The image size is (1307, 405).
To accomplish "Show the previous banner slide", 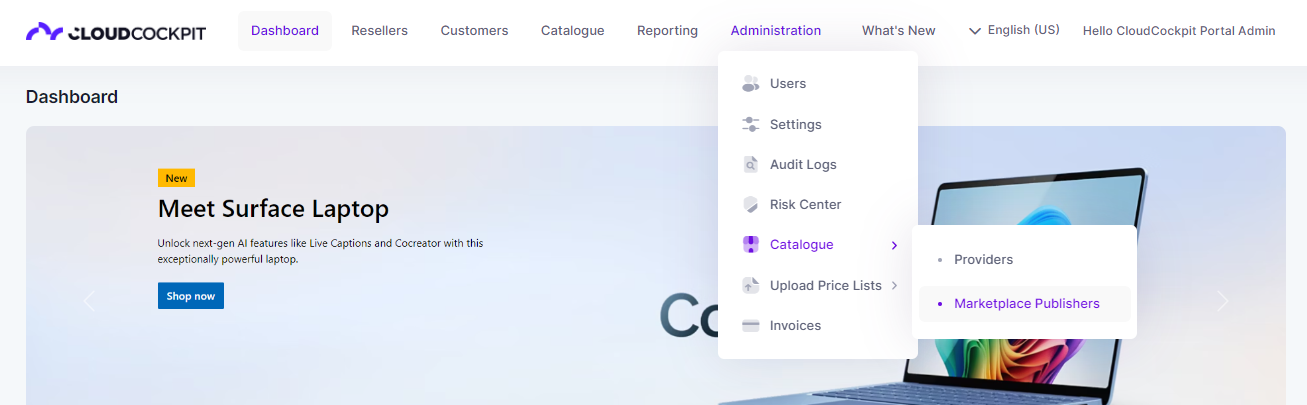I will coord(89,300).
